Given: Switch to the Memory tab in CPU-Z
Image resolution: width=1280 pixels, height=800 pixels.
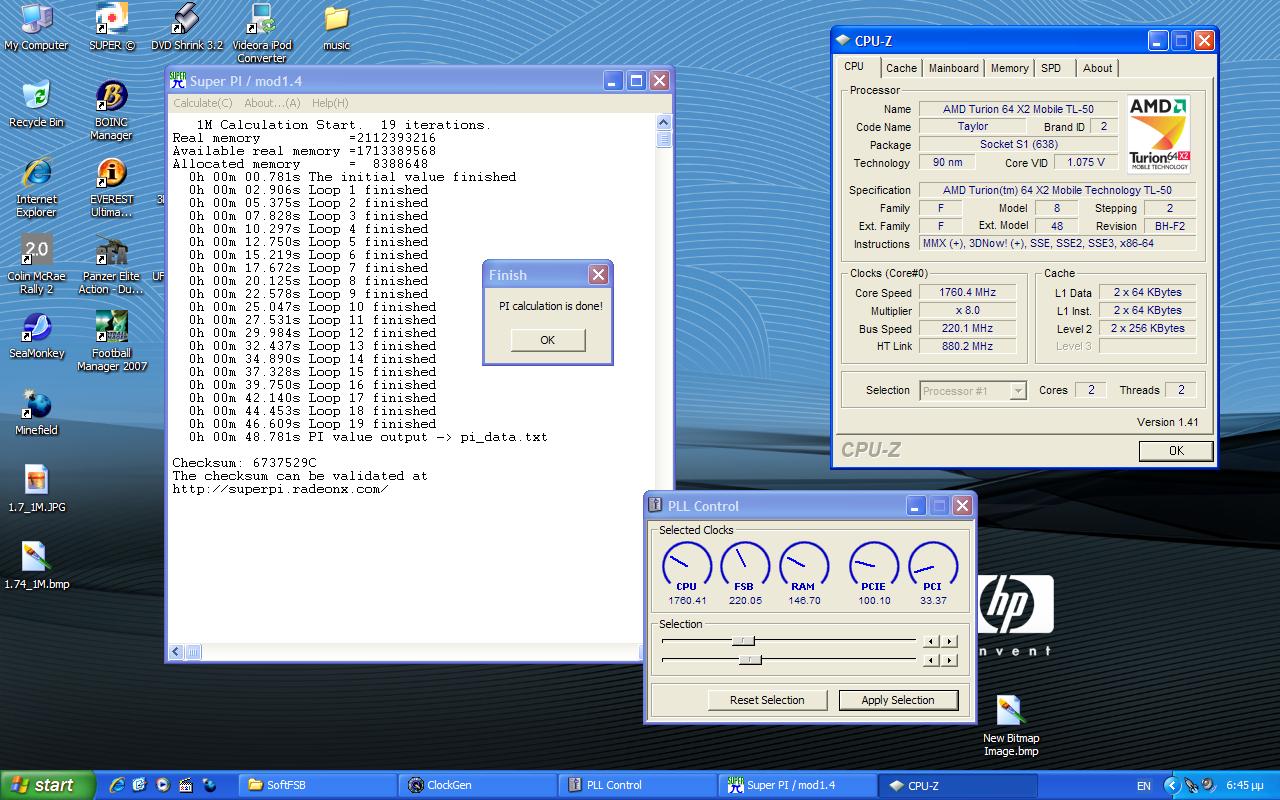Looking at the screenshot, I should point(1009,68).
